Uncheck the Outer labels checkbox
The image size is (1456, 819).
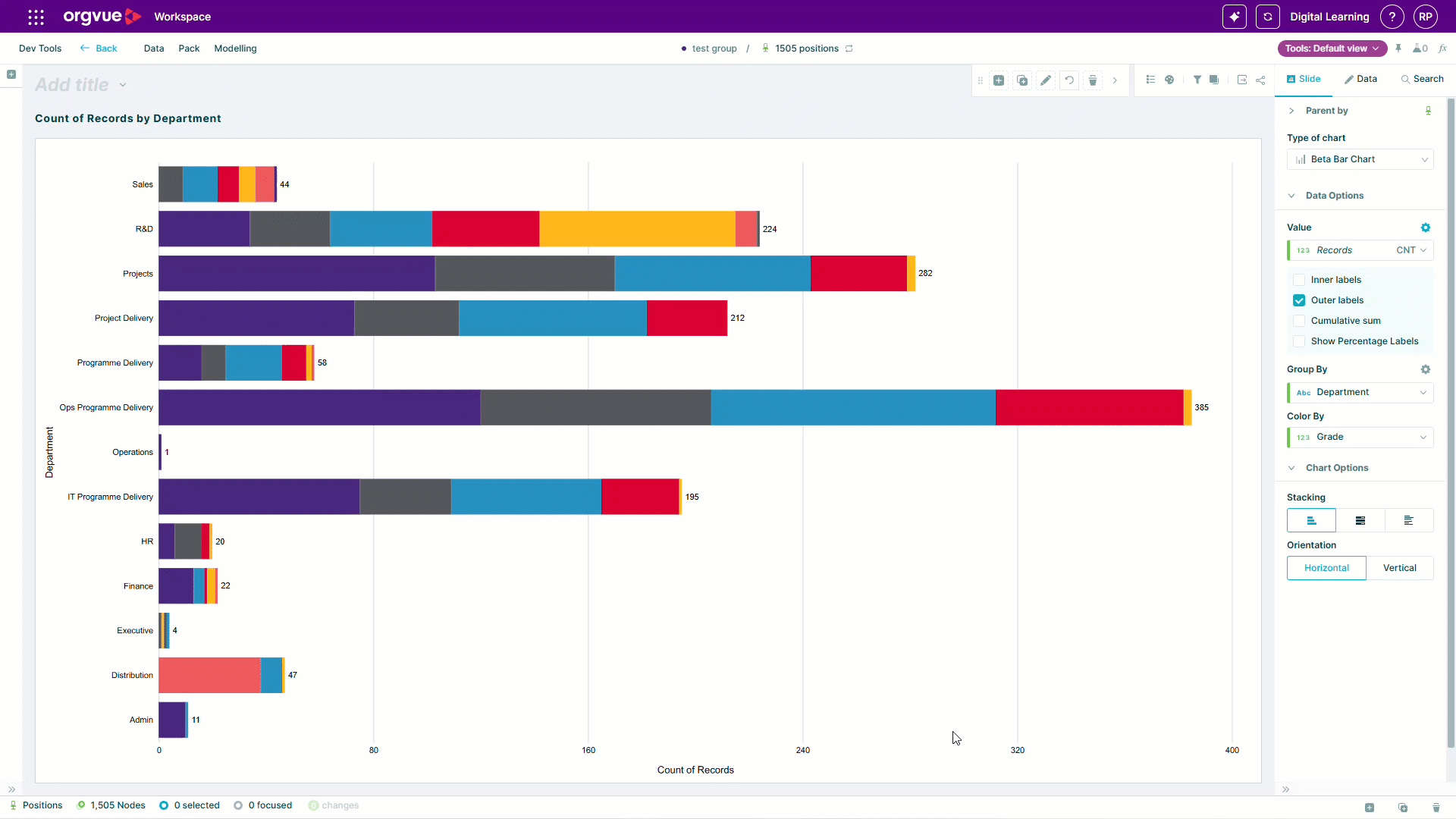(1299, 300)
